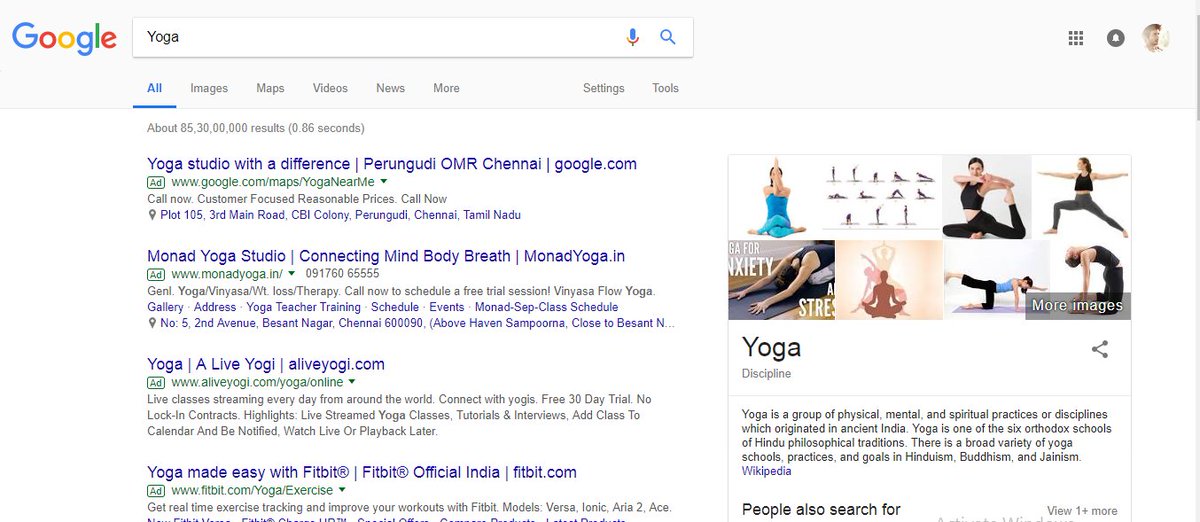The image size is (1200, 522).
Task: Expand arrow next to www.aliveyogi.com/yoga/online
Action: [x=353, y=382]
